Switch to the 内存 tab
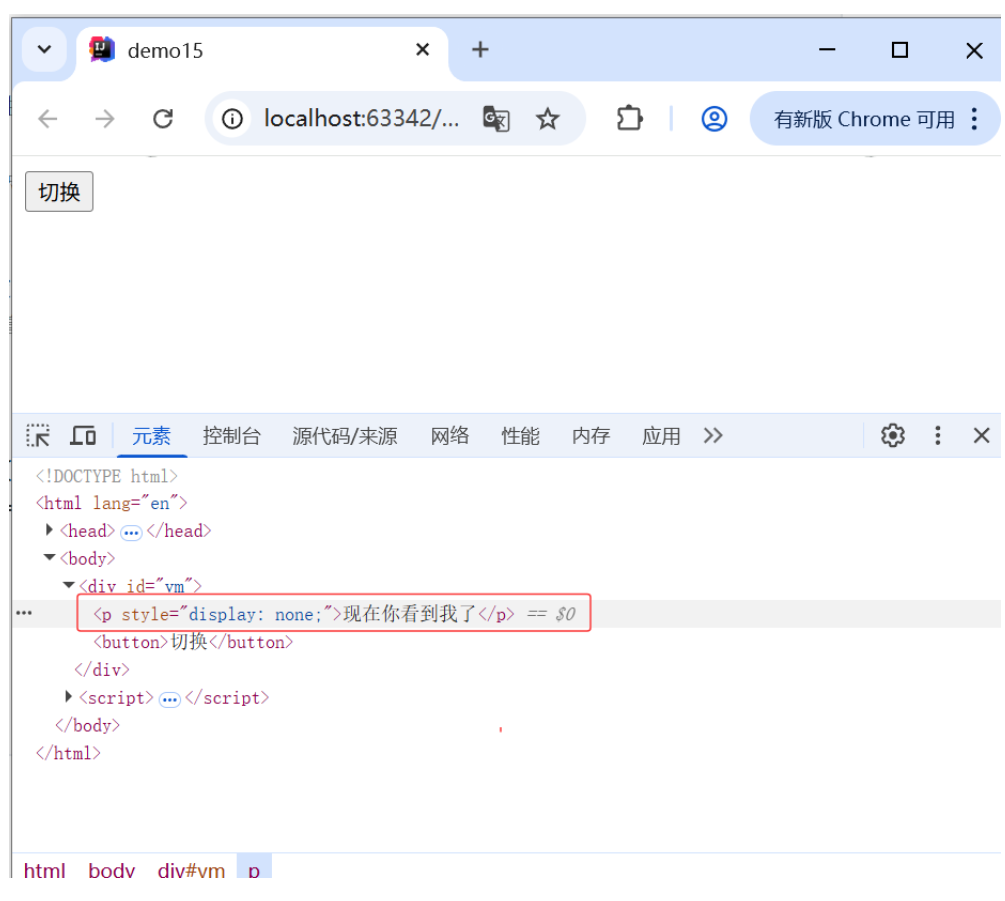1005x901 pixels. tap(591, 436)
